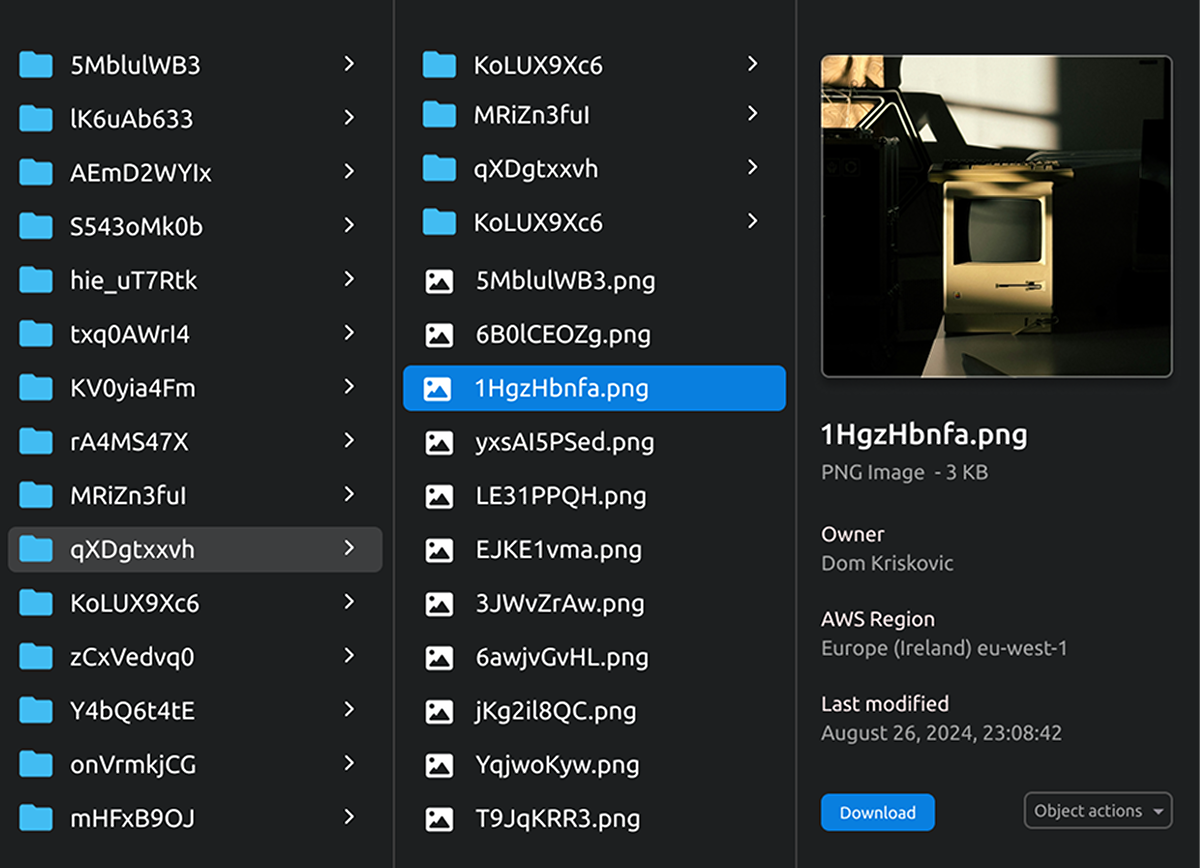Open the Object actions dropdown

coord(1098,811)
